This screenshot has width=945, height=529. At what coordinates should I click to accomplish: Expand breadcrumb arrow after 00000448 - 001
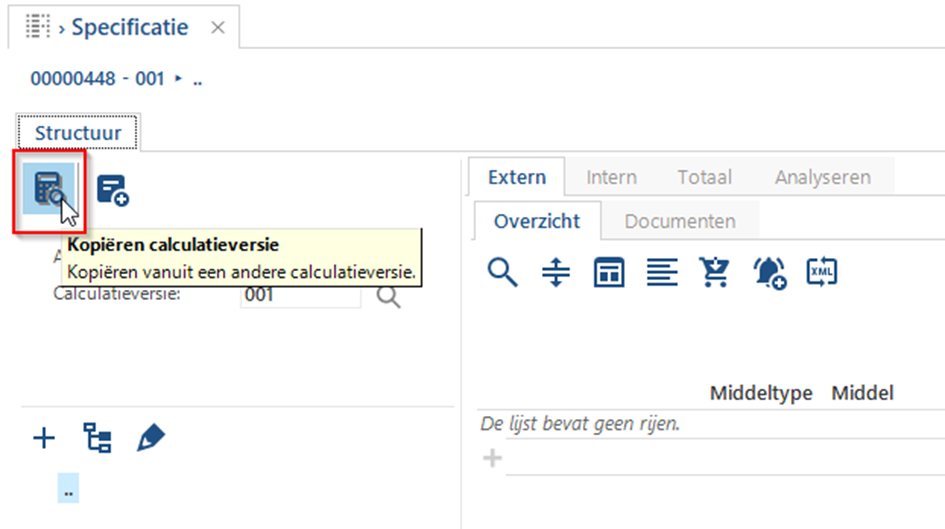pyautogui.click(x=178, y=78)
